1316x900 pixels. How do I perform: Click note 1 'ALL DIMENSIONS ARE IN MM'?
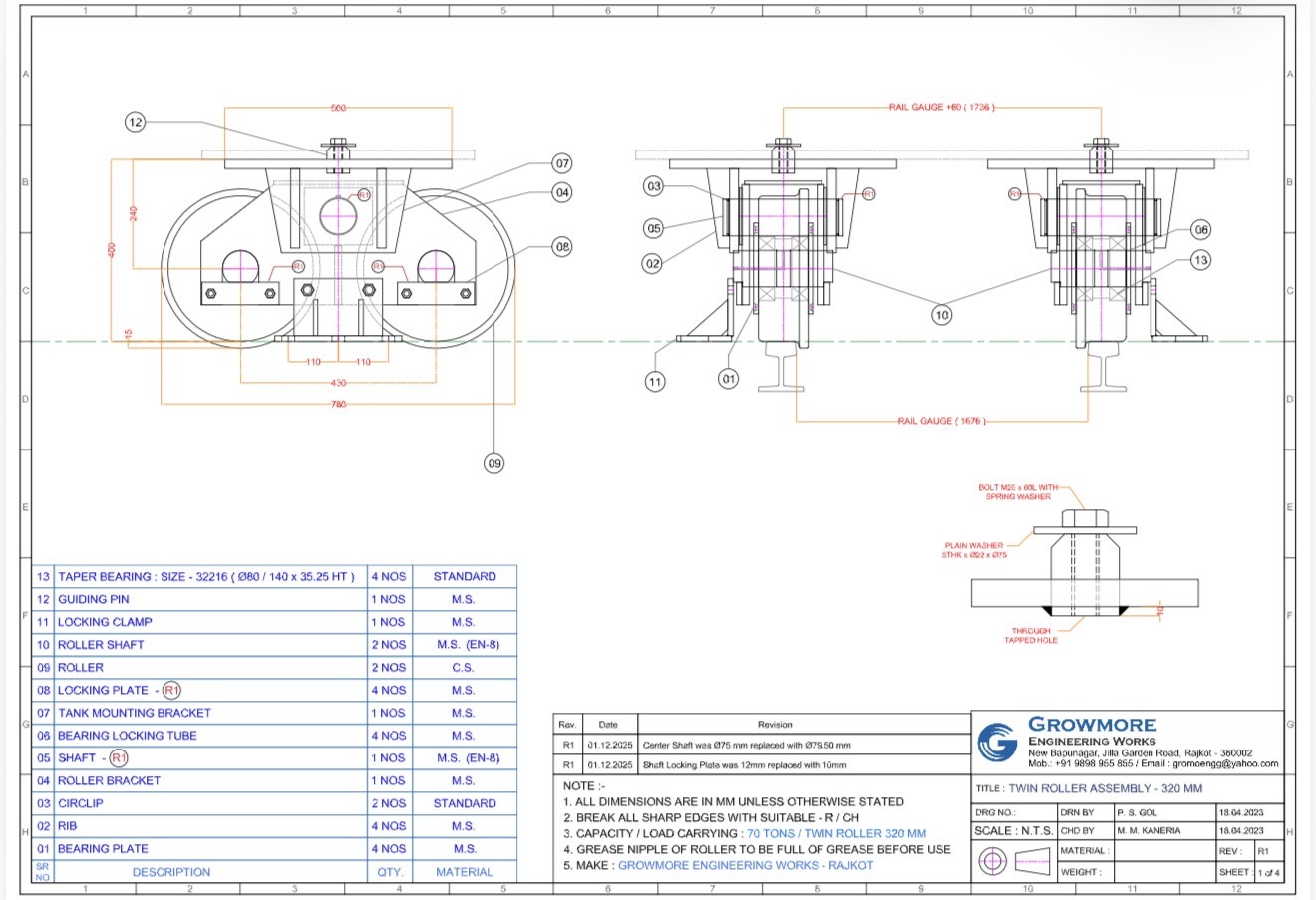[734, 801]
